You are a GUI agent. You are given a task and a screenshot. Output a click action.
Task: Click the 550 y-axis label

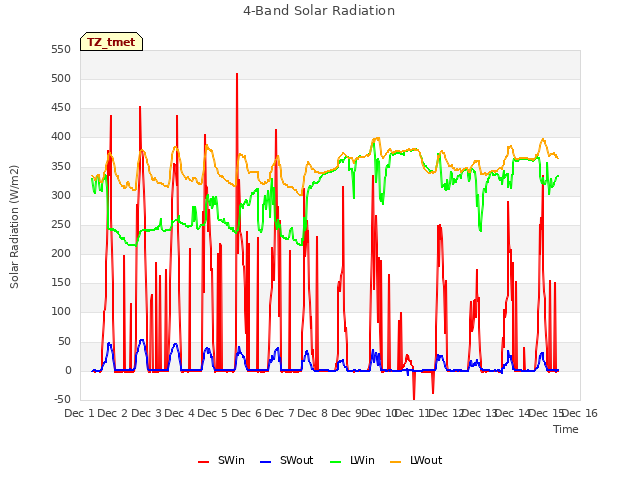[61, 49]
